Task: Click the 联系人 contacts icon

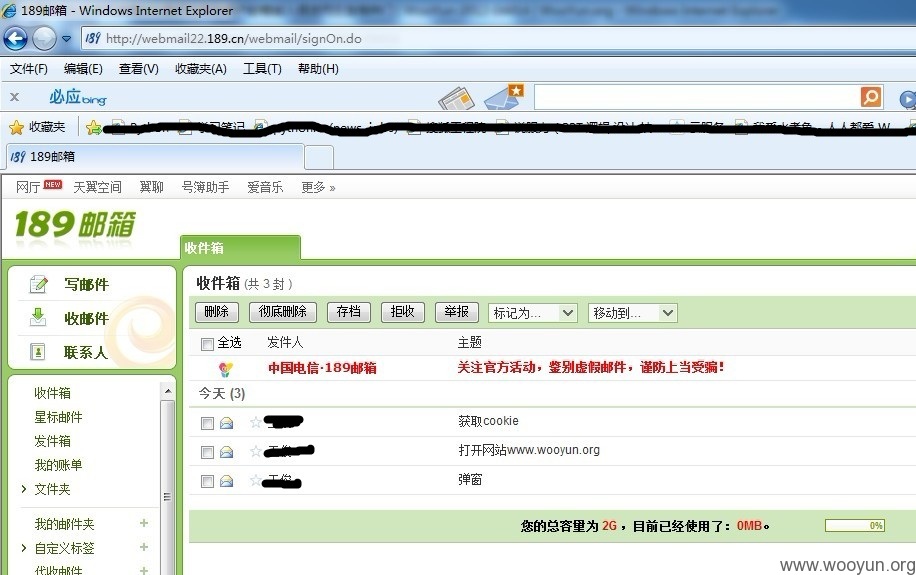Action: [x=37, y=352]
